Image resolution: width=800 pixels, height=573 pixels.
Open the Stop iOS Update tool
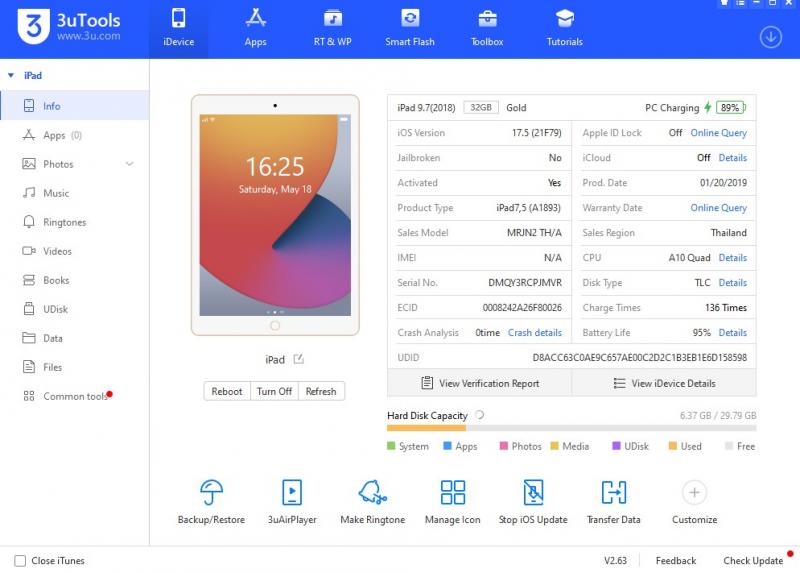coord(533,501)
